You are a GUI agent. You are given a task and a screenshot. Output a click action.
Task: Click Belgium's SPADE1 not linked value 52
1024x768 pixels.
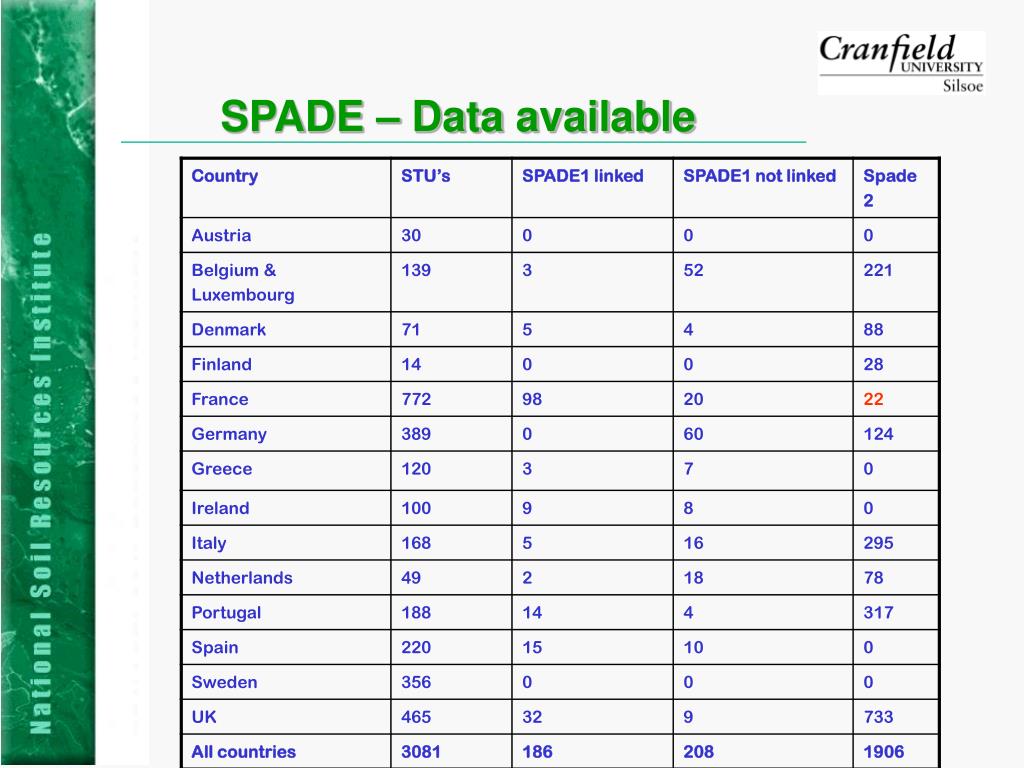[693, 270]
